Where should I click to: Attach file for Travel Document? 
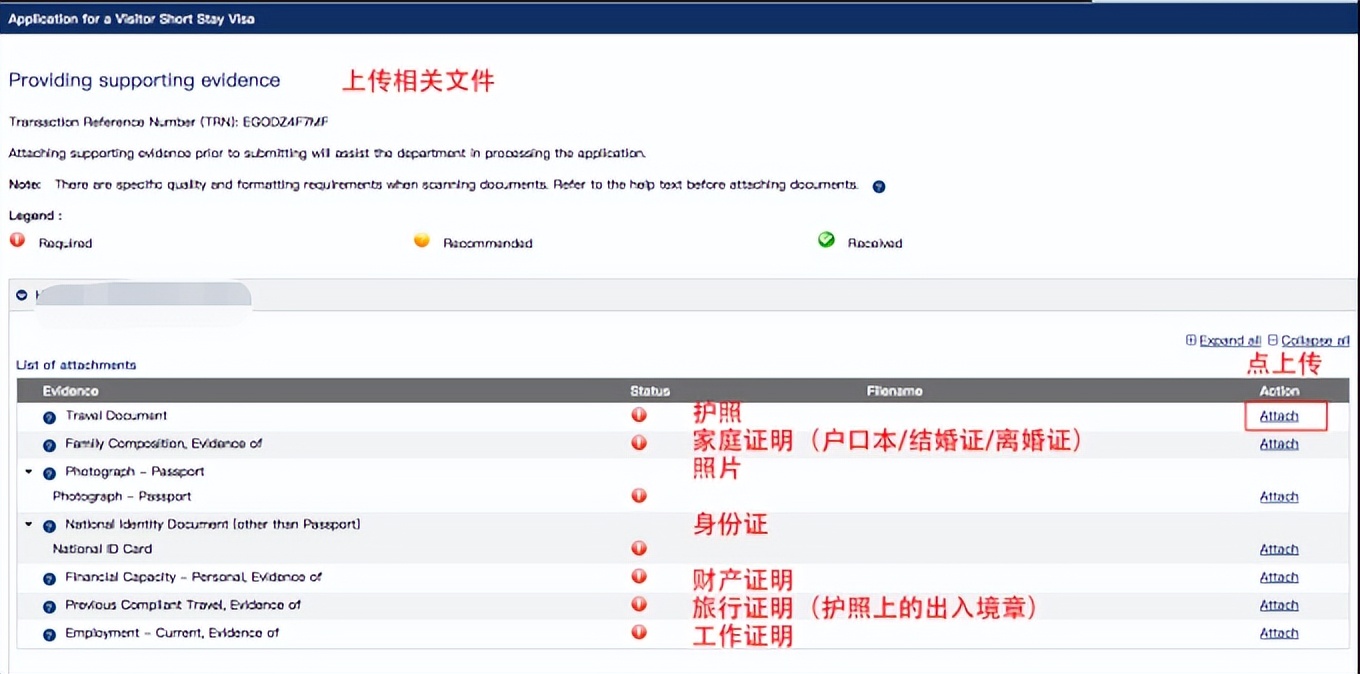pyautogui.click(x=1279, y=416)
